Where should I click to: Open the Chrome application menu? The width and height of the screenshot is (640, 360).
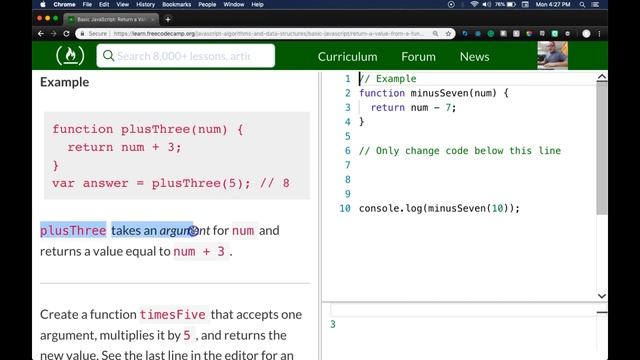point(64,4)
